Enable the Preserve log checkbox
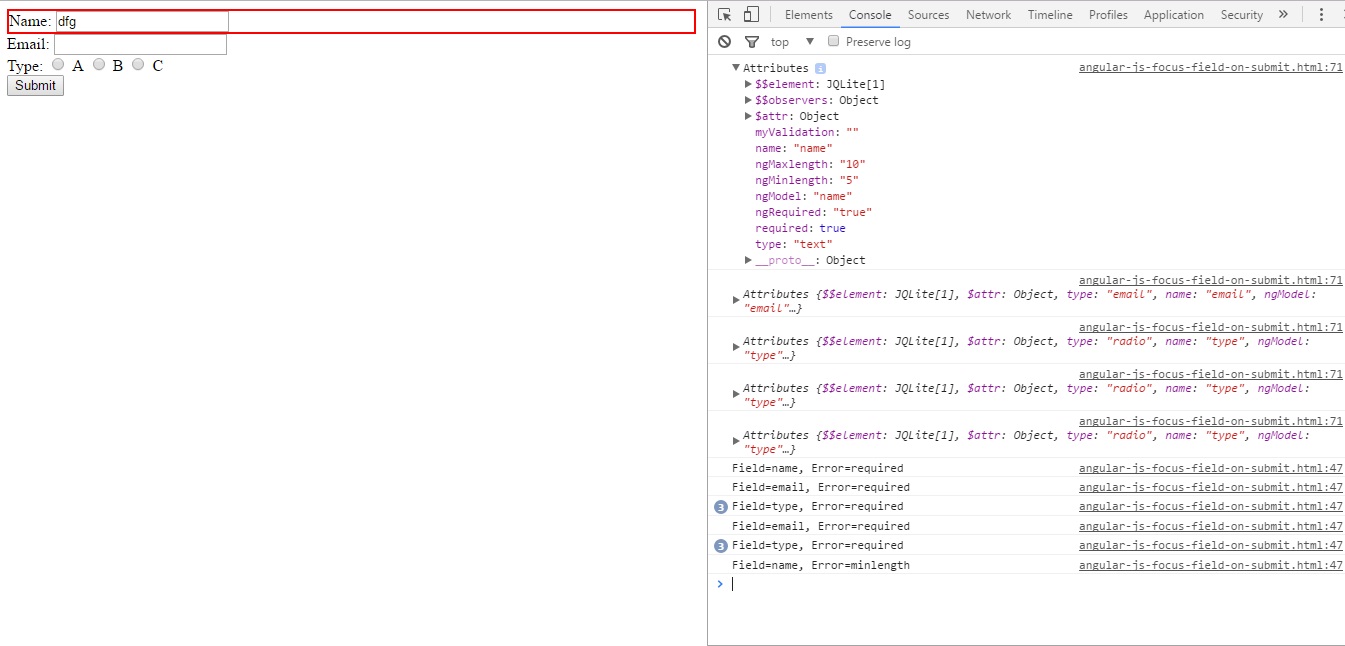 [833, 41]
